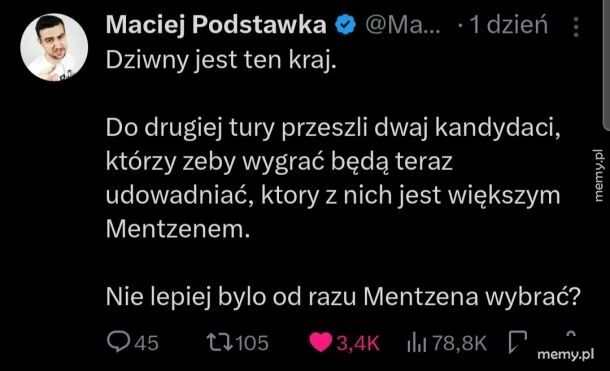
Task: Open the truncated @Ma... handle
Action: tap(403, 25)
